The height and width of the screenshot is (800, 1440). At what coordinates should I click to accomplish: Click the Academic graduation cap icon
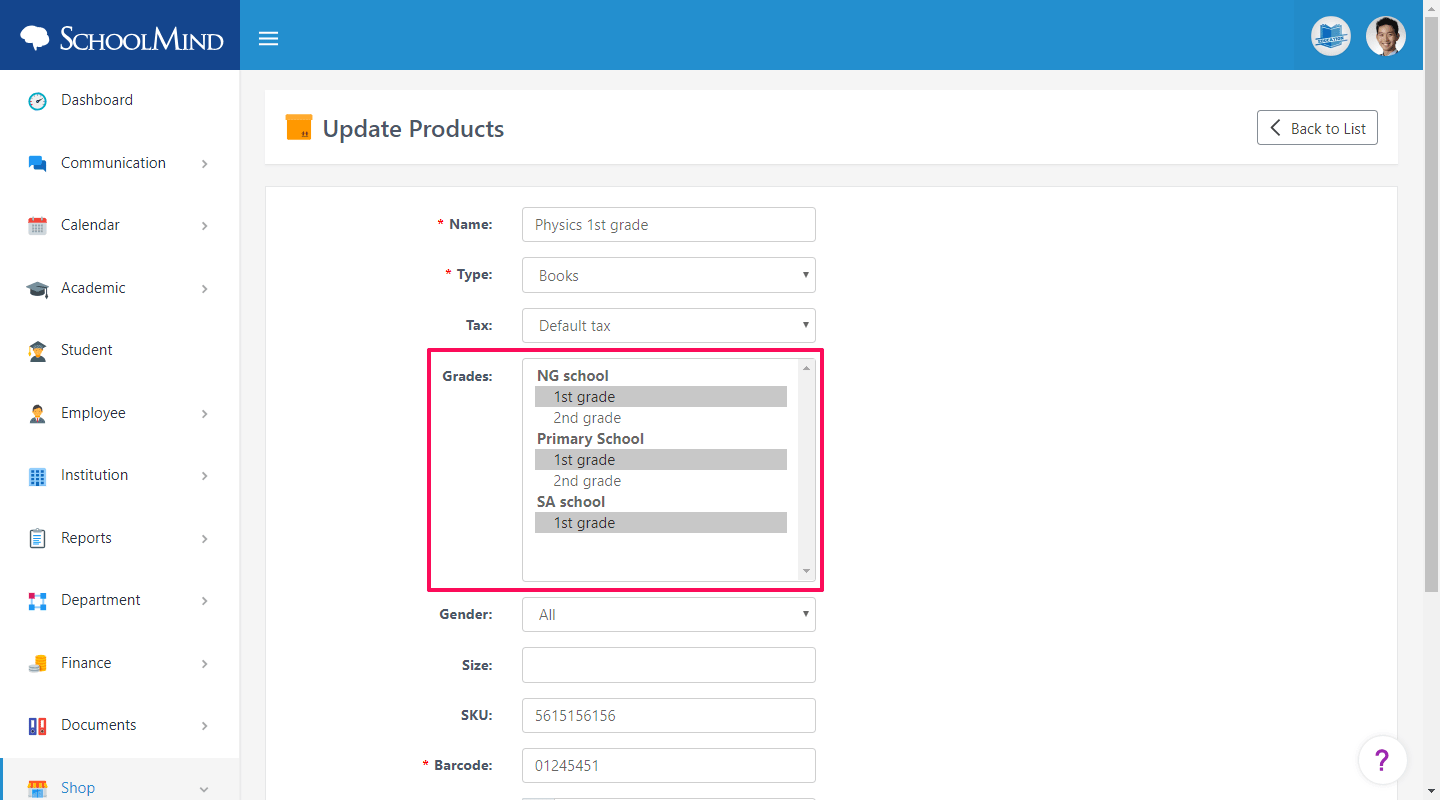coord(37,289)
